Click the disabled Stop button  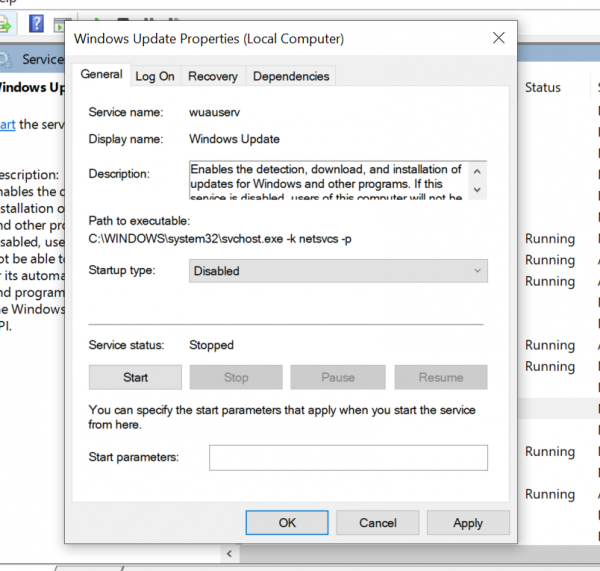236,377
